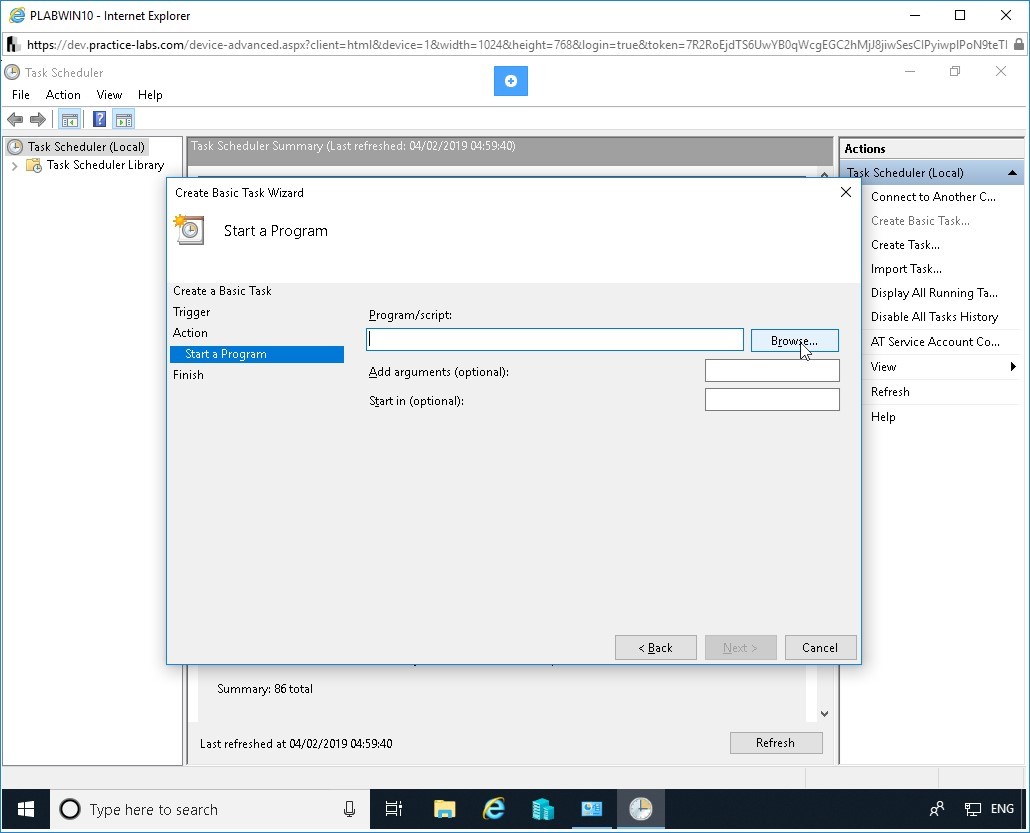This screenshot has height=833, width=1030.
Task: Select the Create a Basic Task wizard step
Action: [x=222, y=290]
